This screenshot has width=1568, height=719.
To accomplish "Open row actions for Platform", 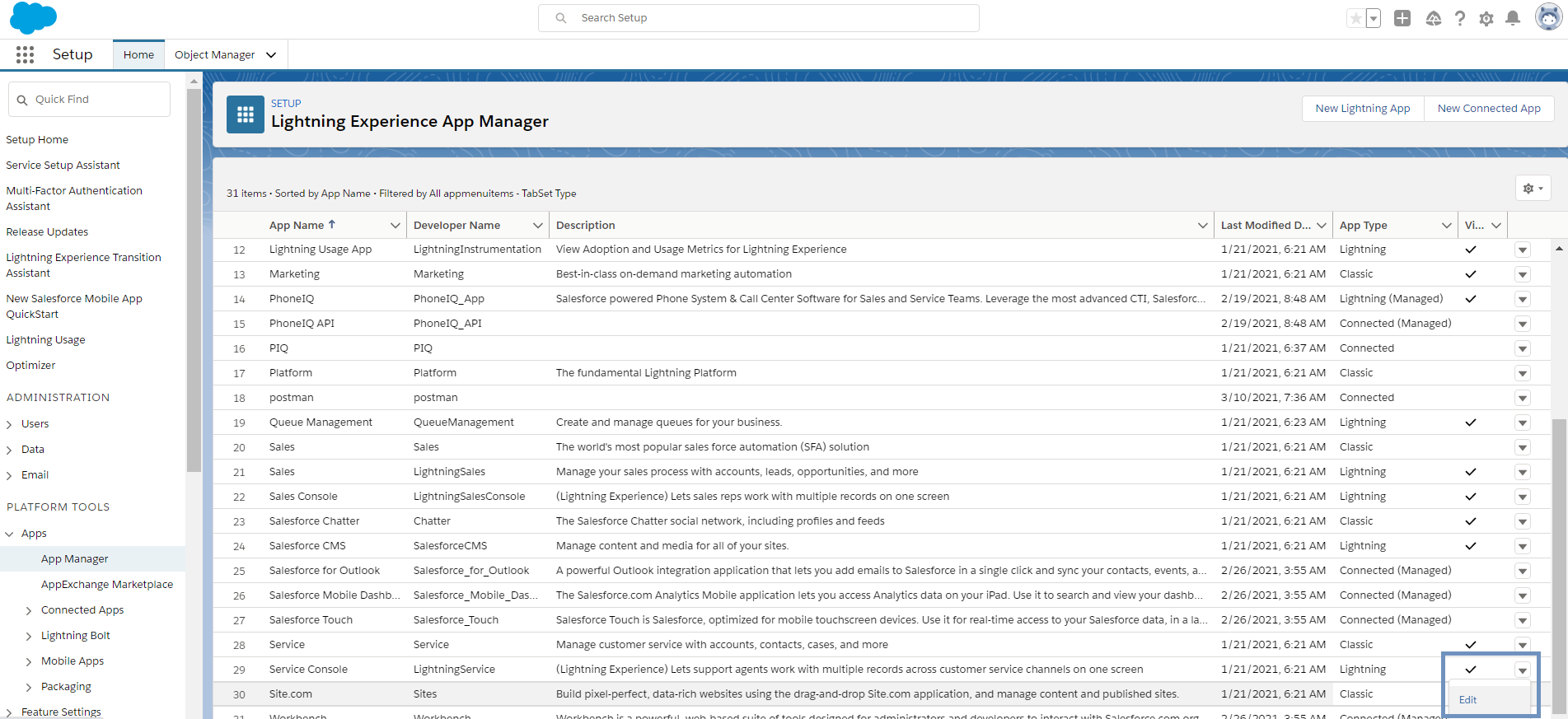I will click(x=1523, y=373).
